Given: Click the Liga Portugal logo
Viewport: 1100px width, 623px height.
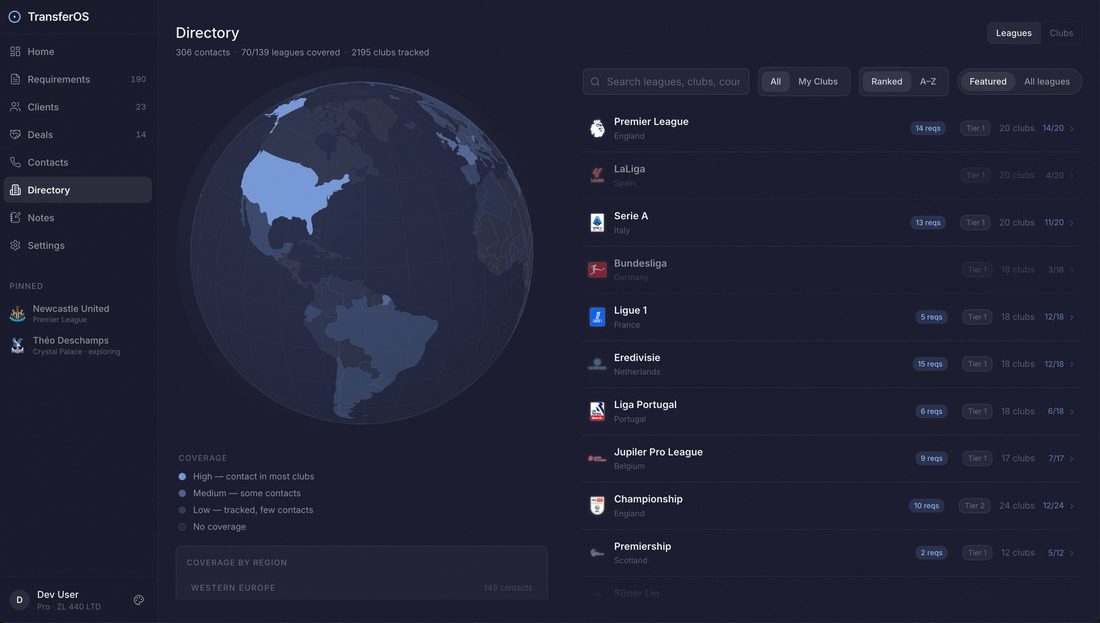Looking at the screenshot, I should click(597, 411).
